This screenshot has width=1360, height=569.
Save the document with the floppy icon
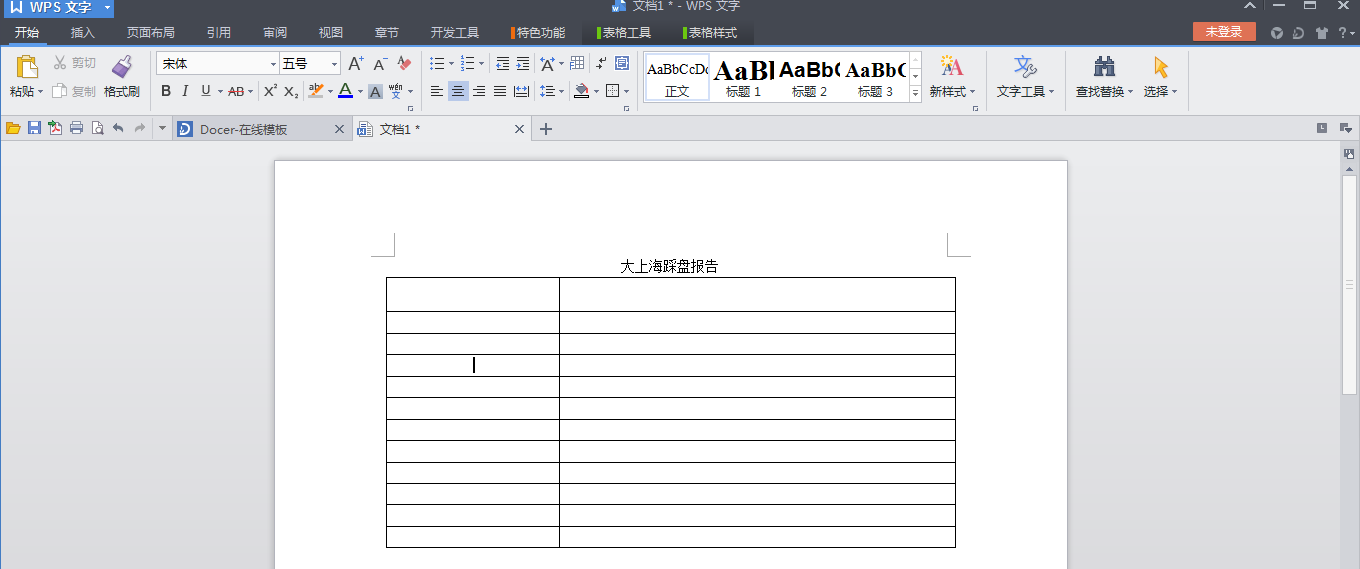pyautogui.click(x=34, y=128)
